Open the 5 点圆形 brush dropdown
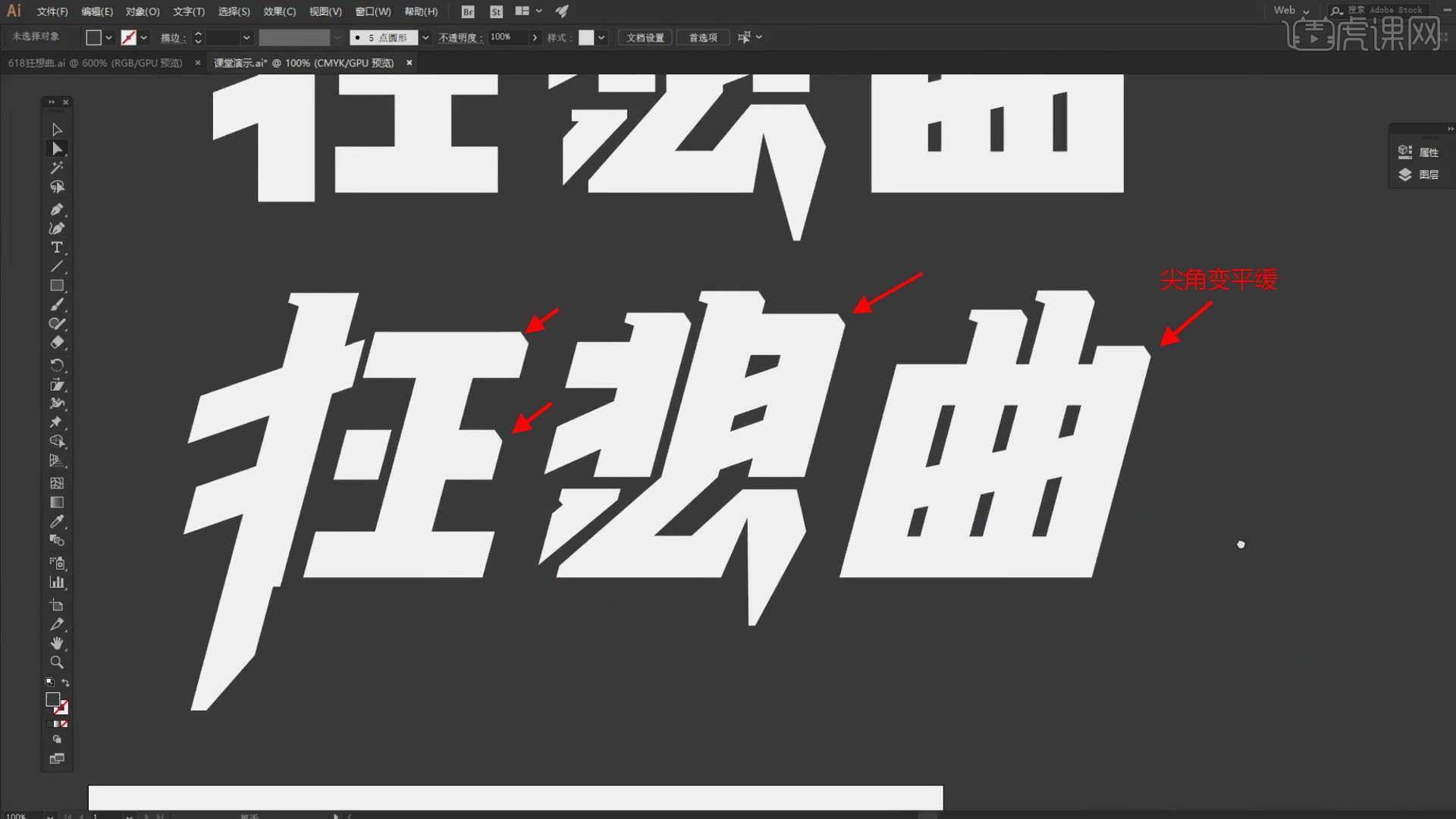 pos(425,38)
